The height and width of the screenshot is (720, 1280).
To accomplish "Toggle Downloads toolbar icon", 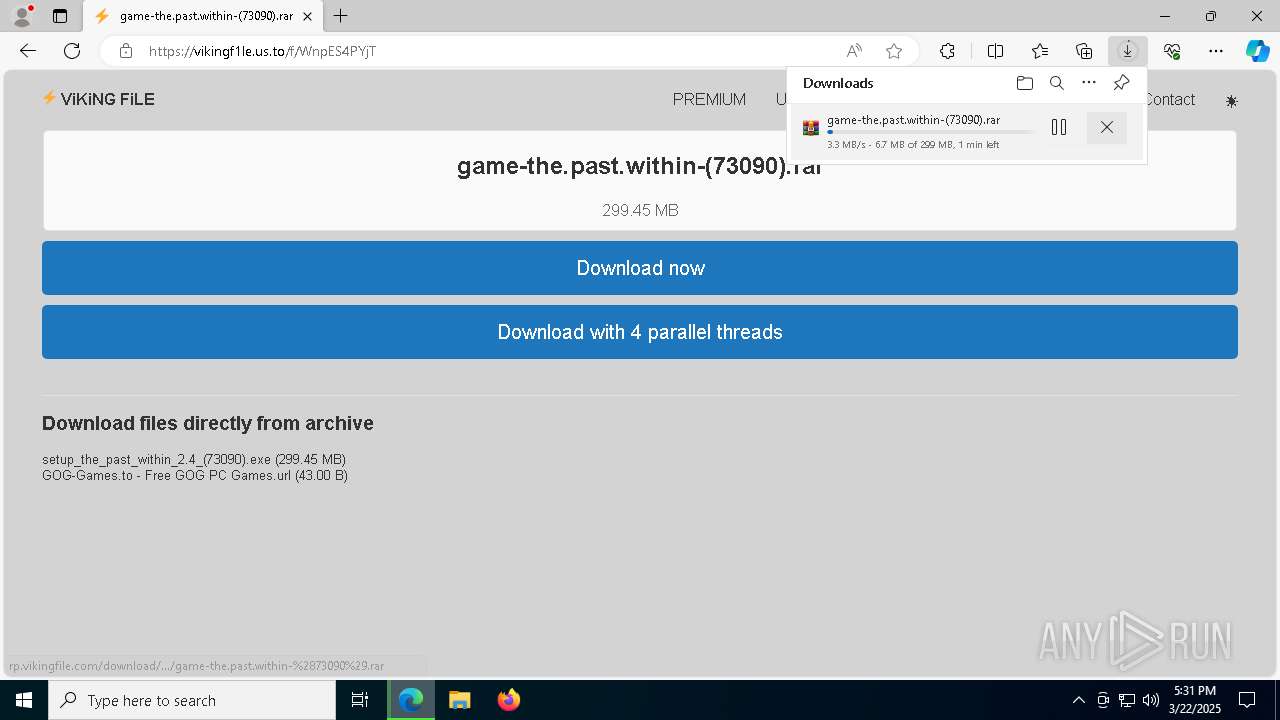I will click(1128, 51).
